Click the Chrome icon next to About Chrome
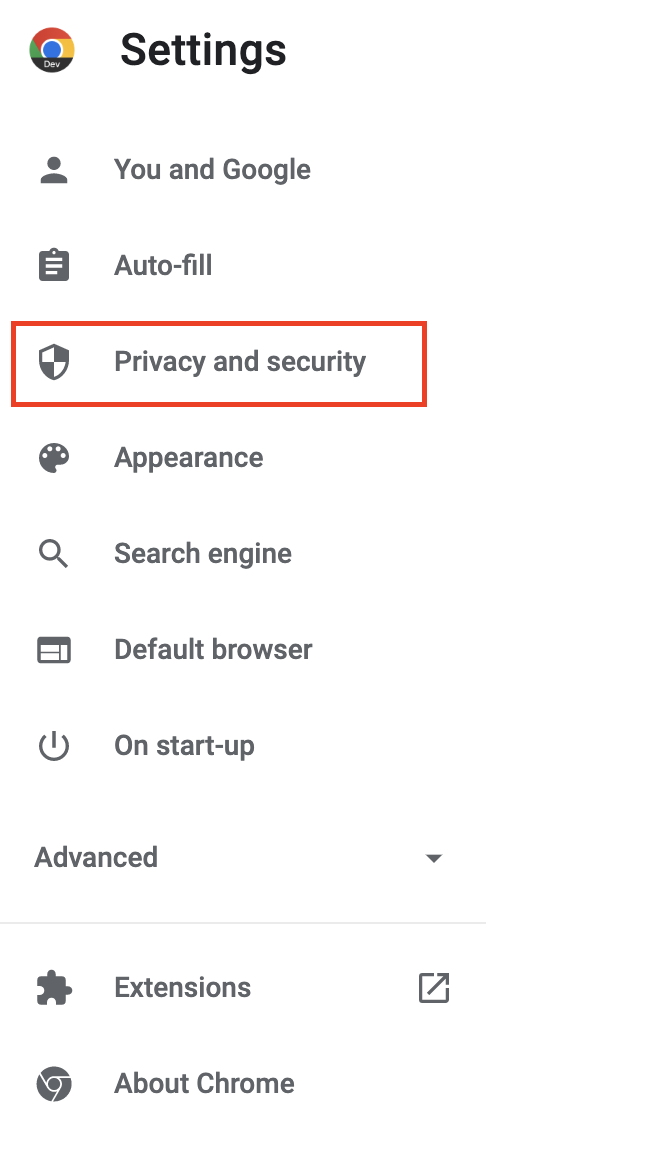 (x=54, y=1084)
